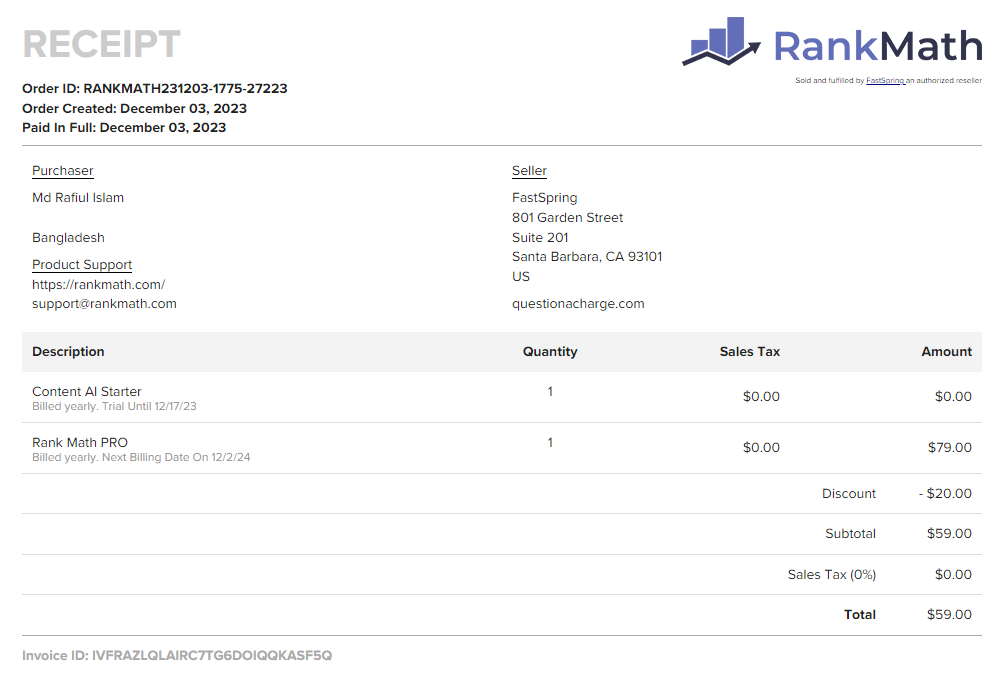
Task: Click the Description column header
Action: pos(68,352)
